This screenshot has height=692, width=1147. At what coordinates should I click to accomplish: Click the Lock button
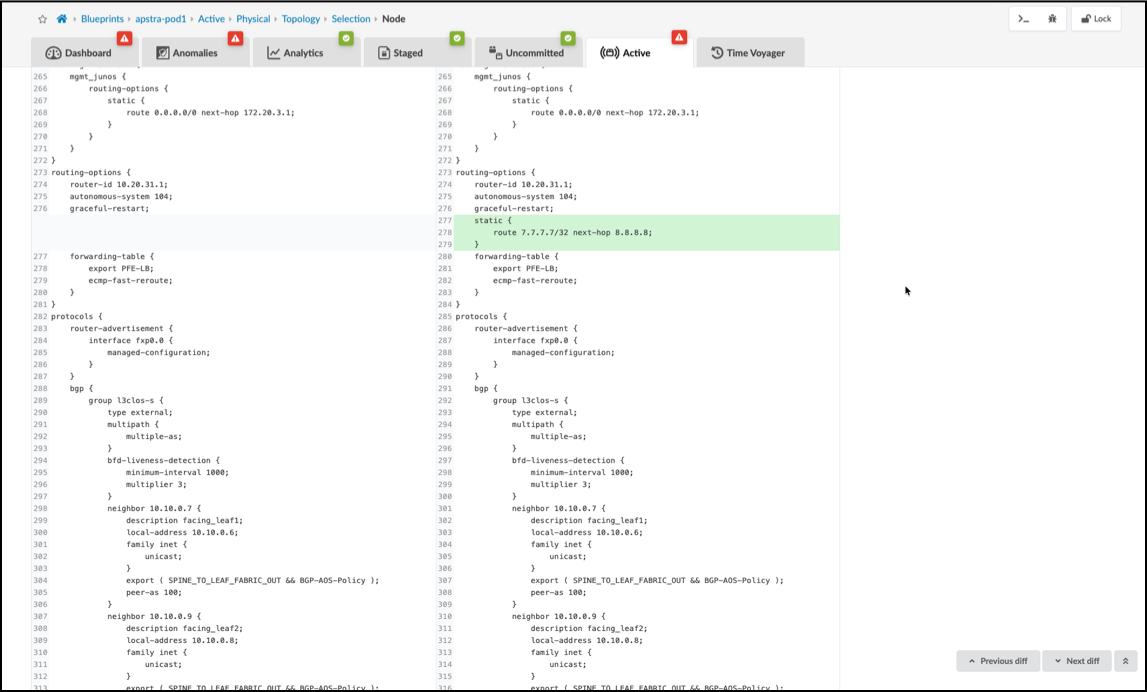(x=1096, y=19)
